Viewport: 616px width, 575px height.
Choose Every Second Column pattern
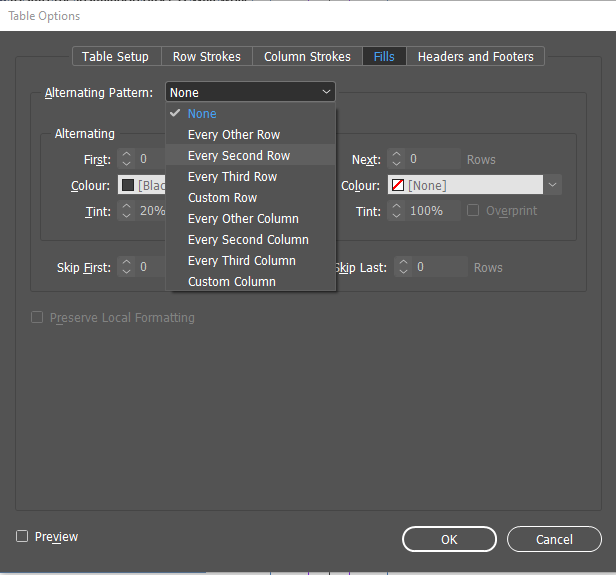pos(251,240)
